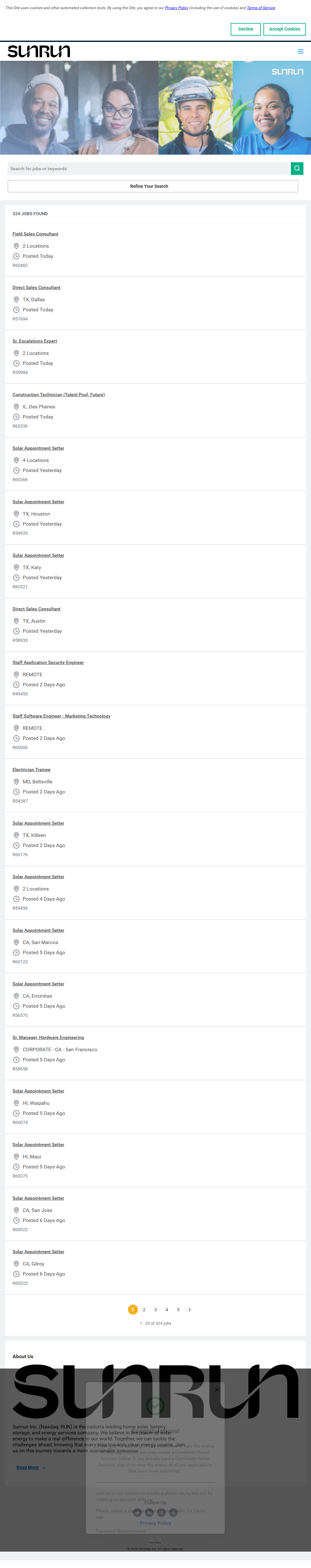Expand the Refine Your Search panel
Image resolution: width=311 pixels, height=1568 pixels.
[153, 186]
